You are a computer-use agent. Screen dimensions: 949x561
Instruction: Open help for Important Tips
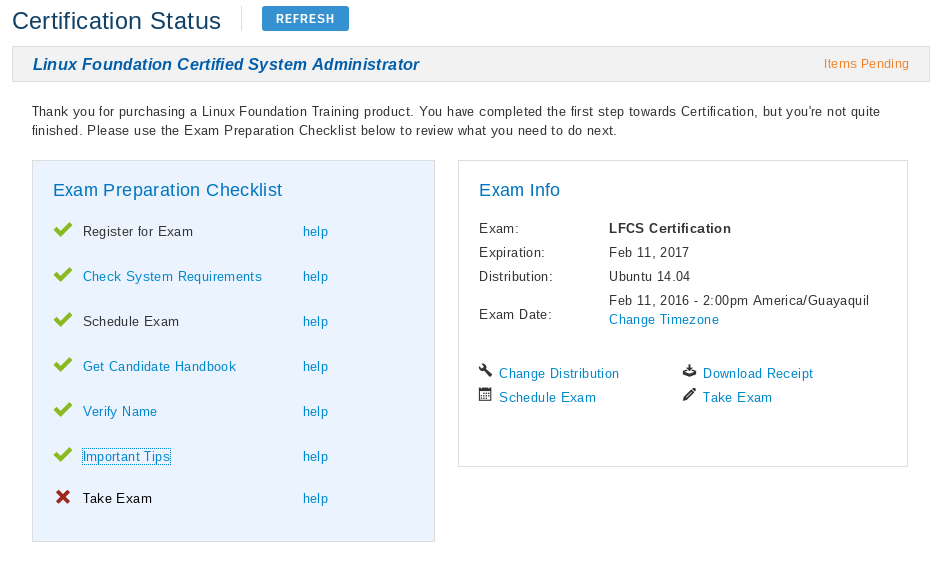click(x=315, y=456)
